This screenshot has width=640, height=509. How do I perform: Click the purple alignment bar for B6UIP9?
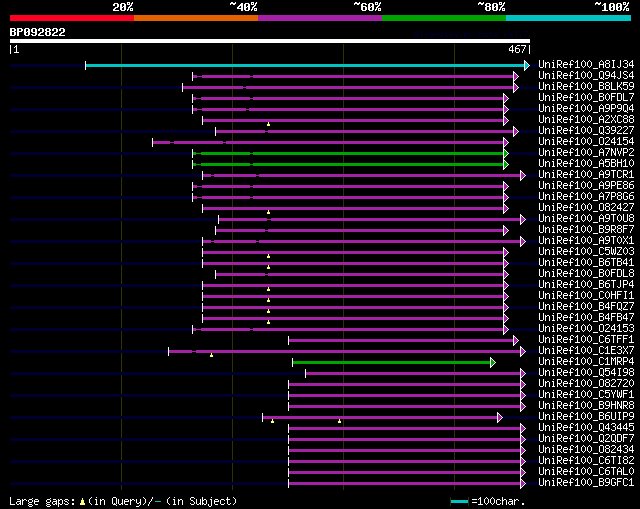pyautogui.click(x=380, y=418)
